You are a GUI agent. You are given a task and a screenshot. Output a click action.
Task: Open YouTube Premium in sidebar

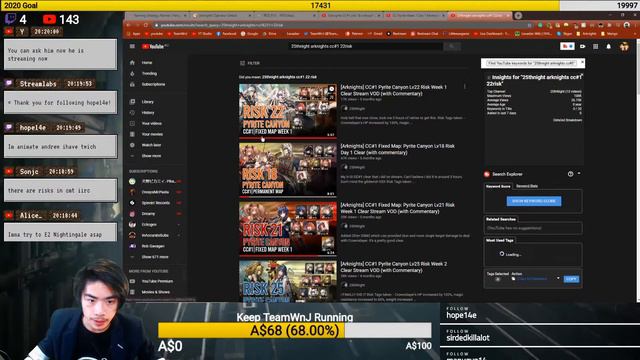pyautogui.click(x=157, y=281)
